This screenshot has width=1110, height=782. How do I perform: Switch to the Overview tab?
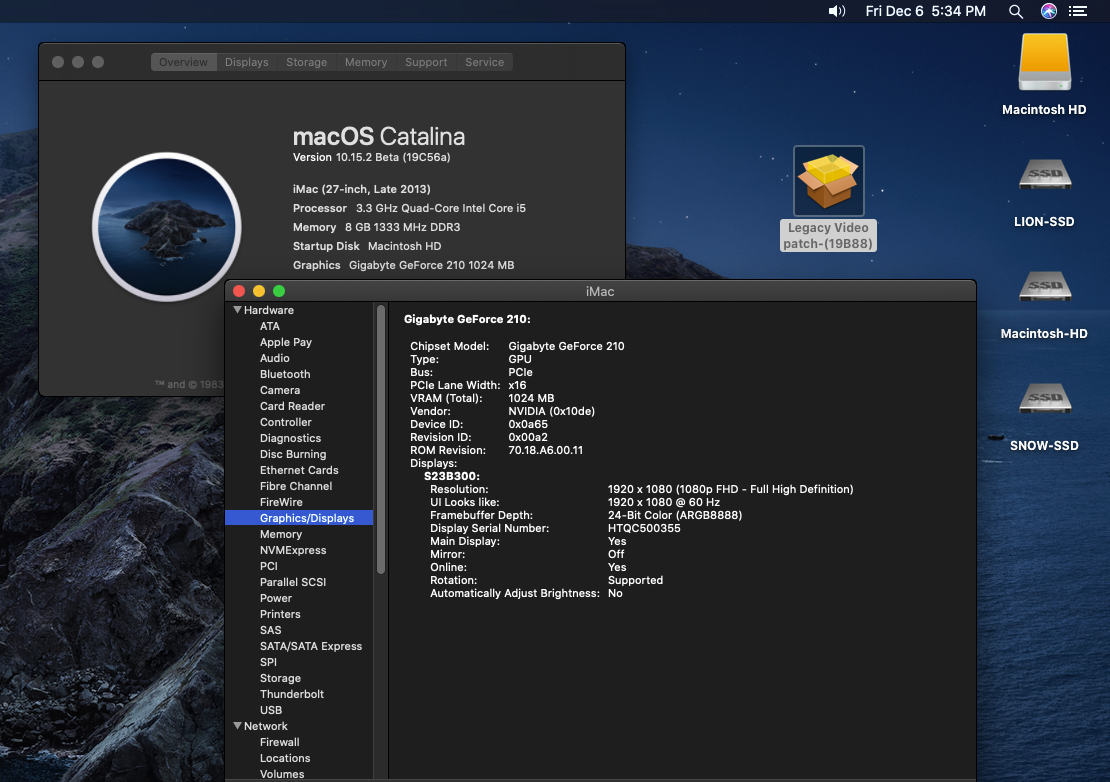(183, 62)
